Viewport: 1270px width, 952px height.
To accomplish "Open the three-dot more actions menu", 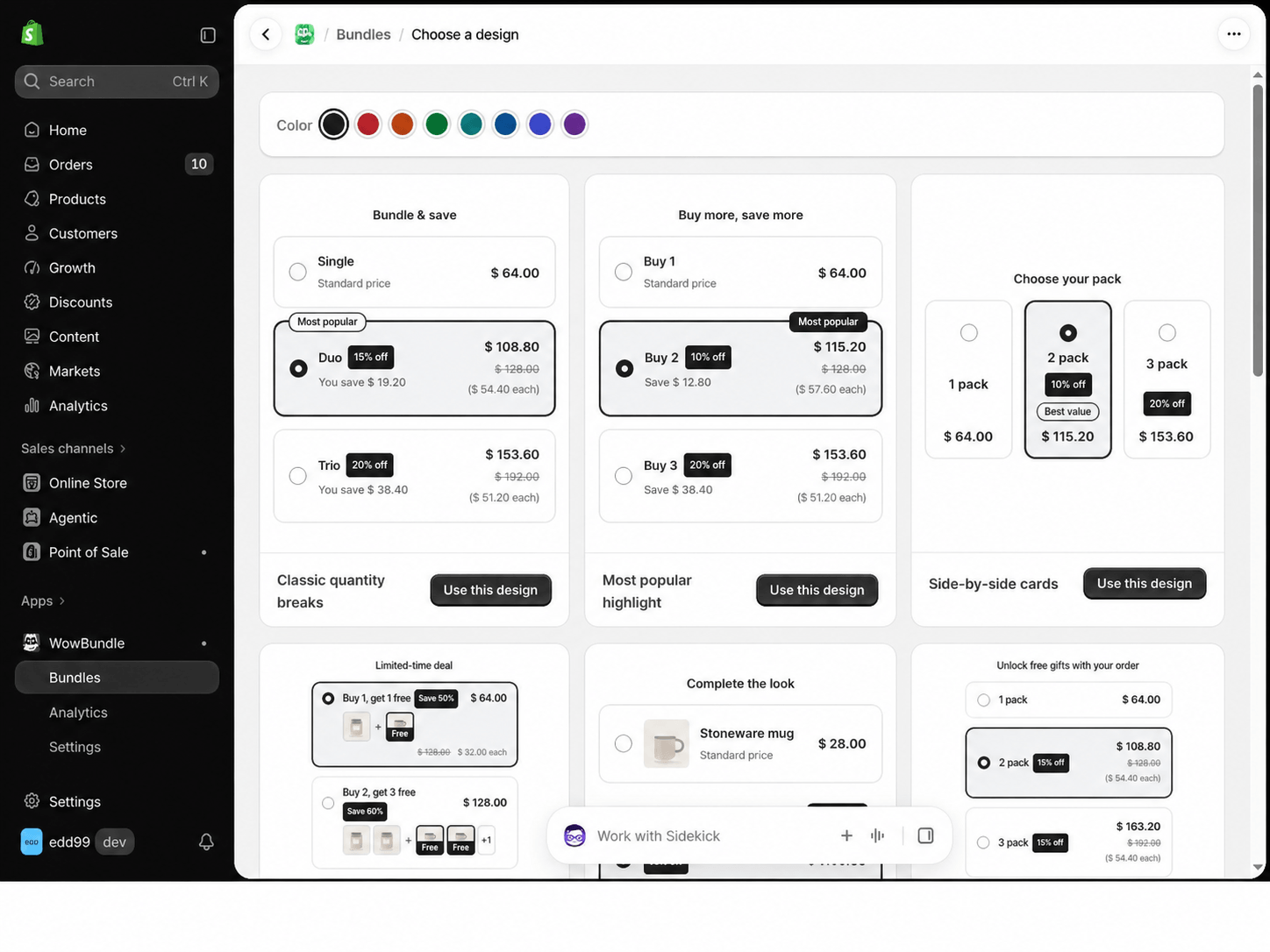I will (1234, 34).
